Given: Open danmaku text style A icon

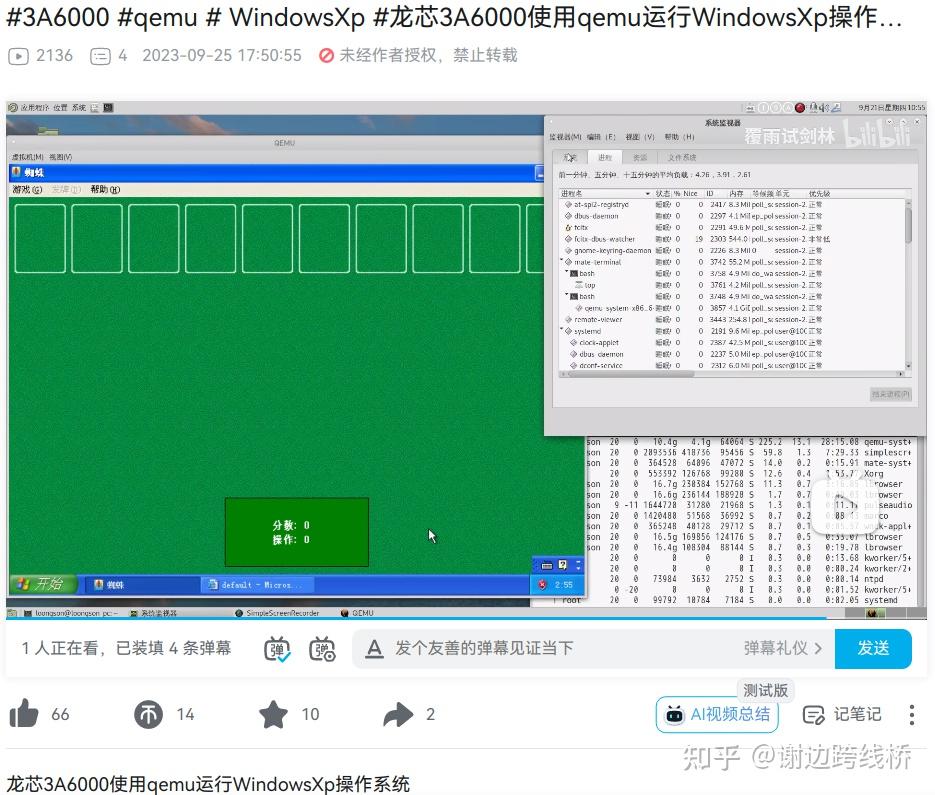Looking at the screenshot, I should (x=374, y=648).
